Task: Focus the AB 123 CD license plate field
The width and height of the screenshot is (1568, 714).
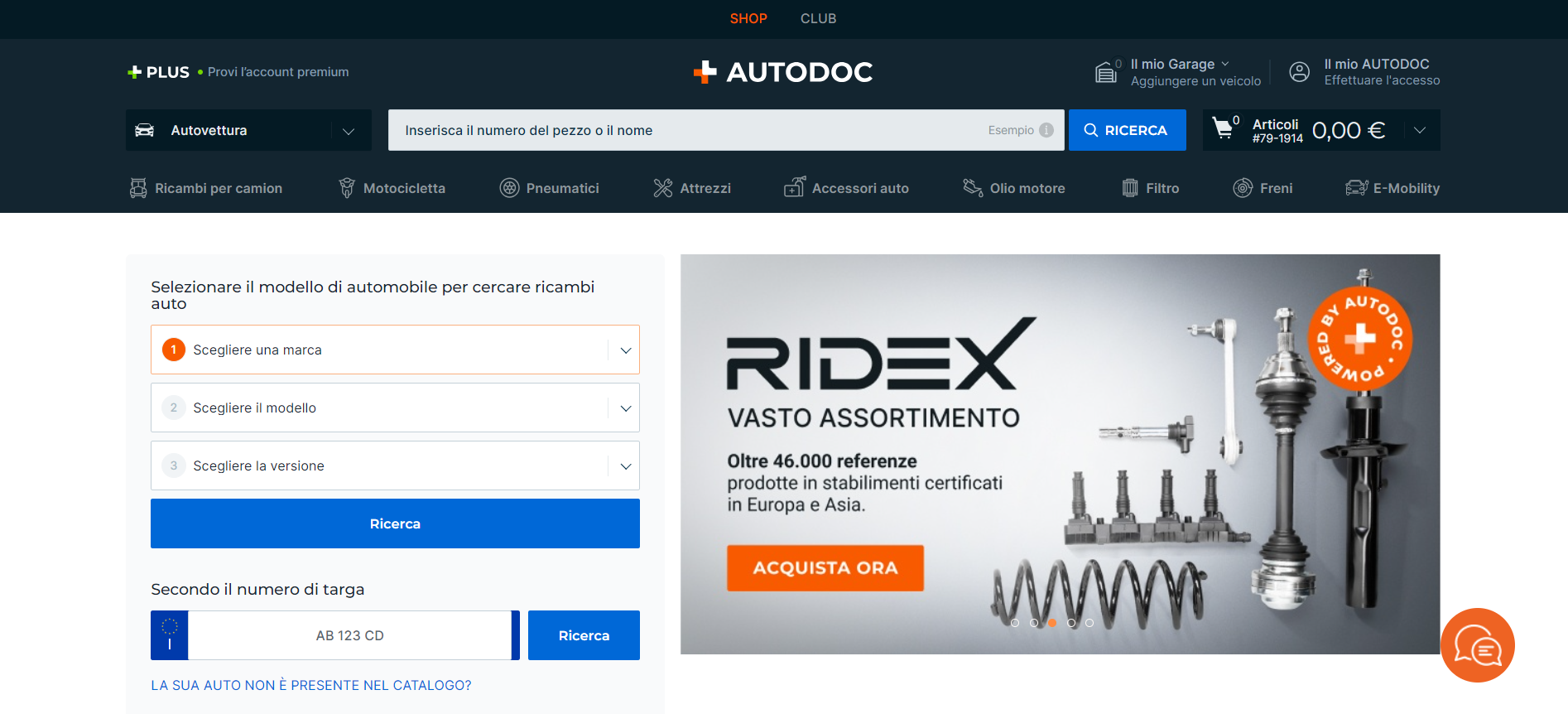Action: click(x=349, y=635)
